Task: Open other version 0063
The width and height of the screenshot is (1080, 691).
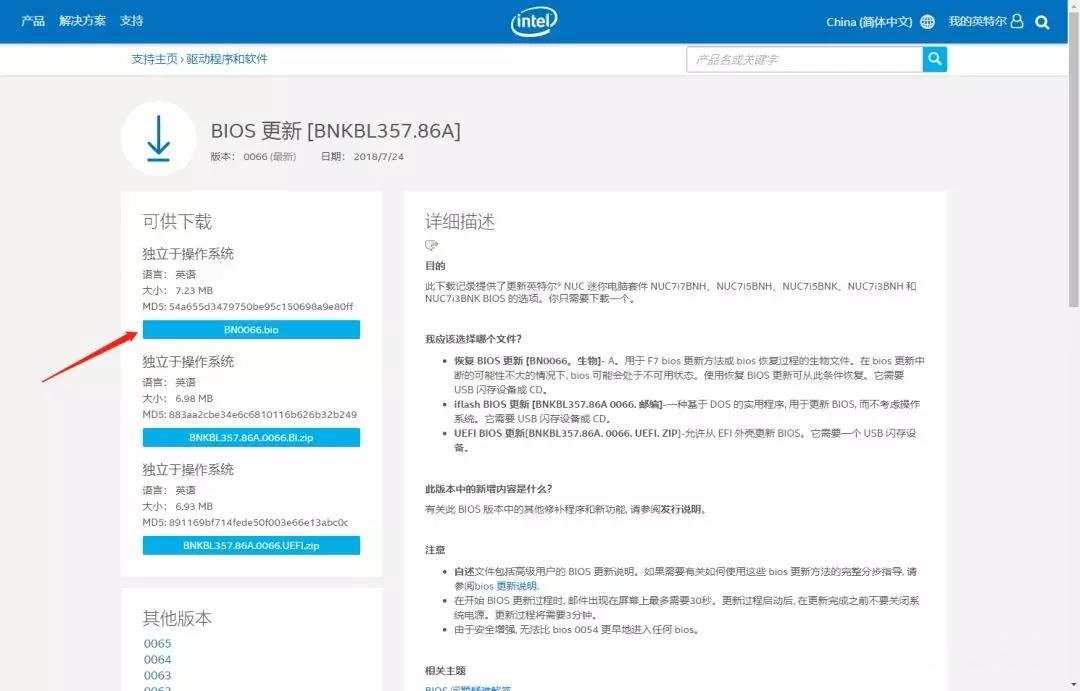Action: (158, 675)
